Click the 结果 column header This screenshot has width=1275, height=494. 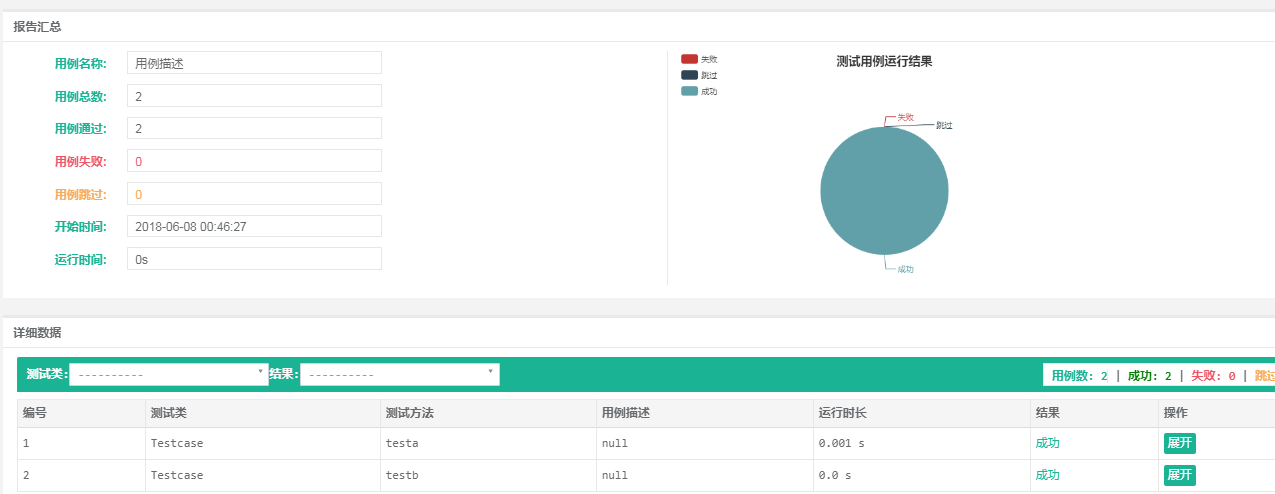(1094, 413)
